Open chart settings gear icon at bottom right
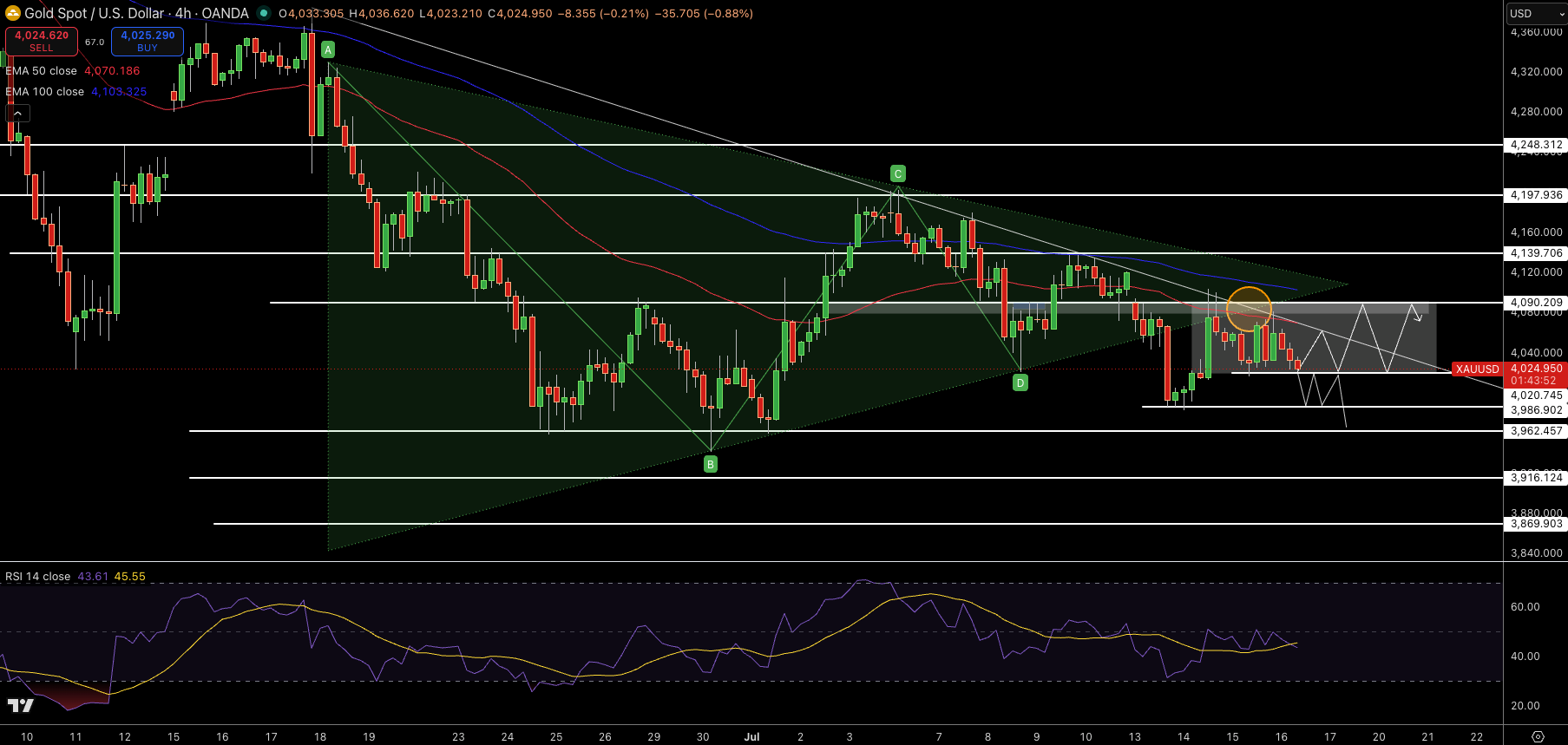Image resolution: width=1568 pixels, height=745 pixels. (x=1538, y=736)
